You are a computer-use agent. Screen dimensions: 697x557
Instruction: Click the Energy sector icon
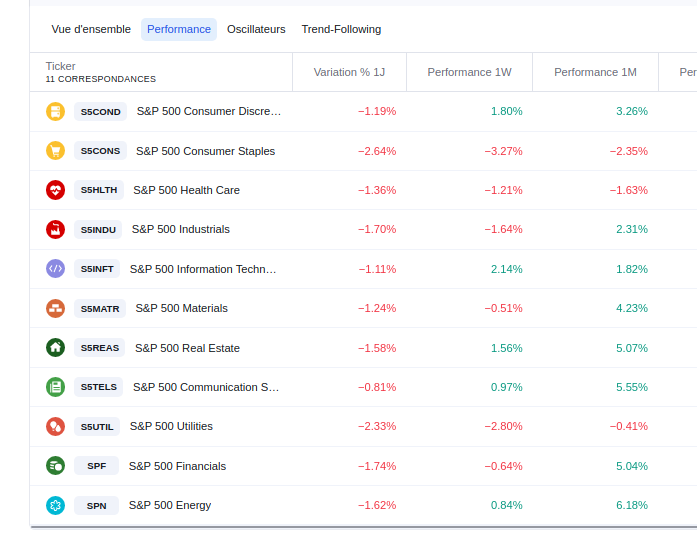point(55,505)
